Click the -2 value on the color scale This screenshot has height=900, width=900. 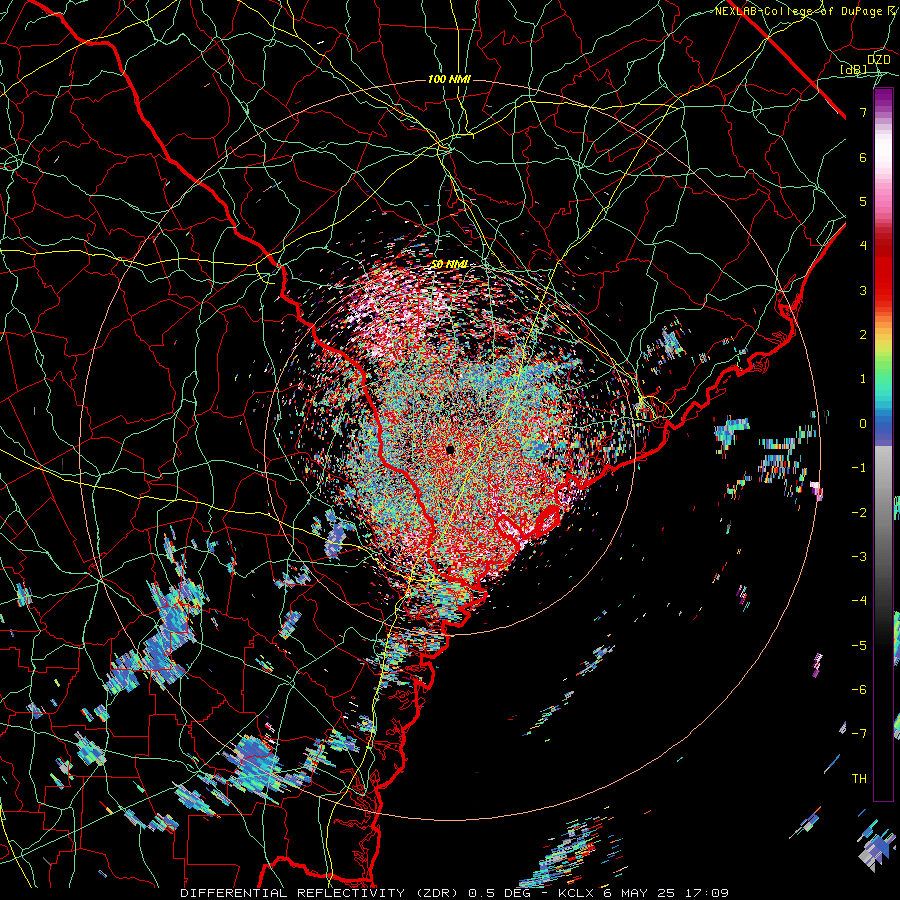click(859, 512)
